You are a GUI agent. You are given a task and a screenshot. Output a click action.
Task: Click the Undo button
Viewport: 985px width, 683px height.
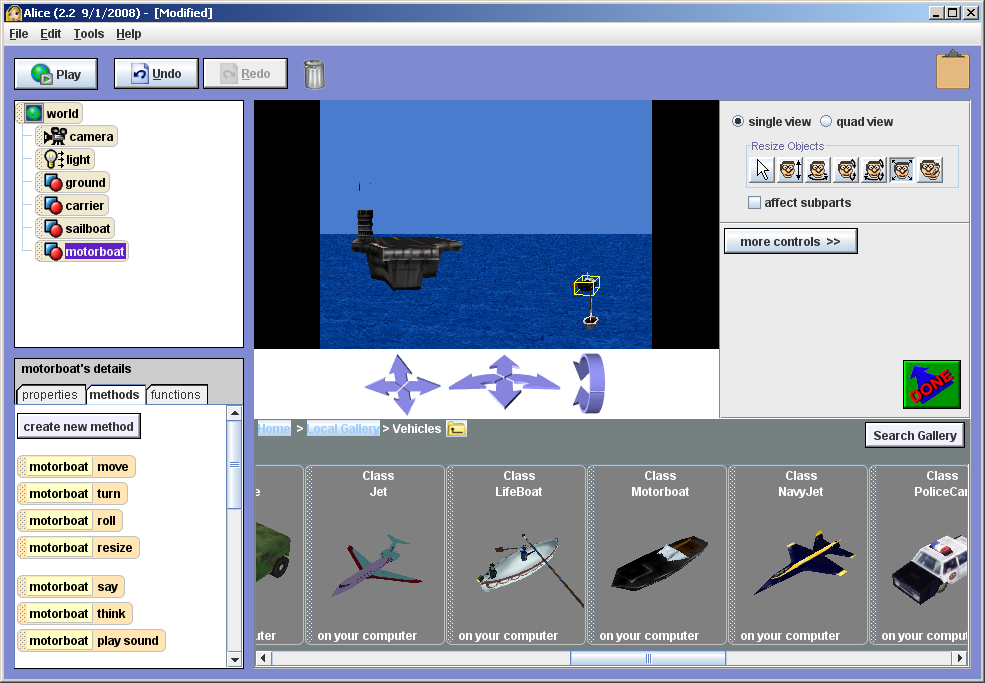[156, 74]
